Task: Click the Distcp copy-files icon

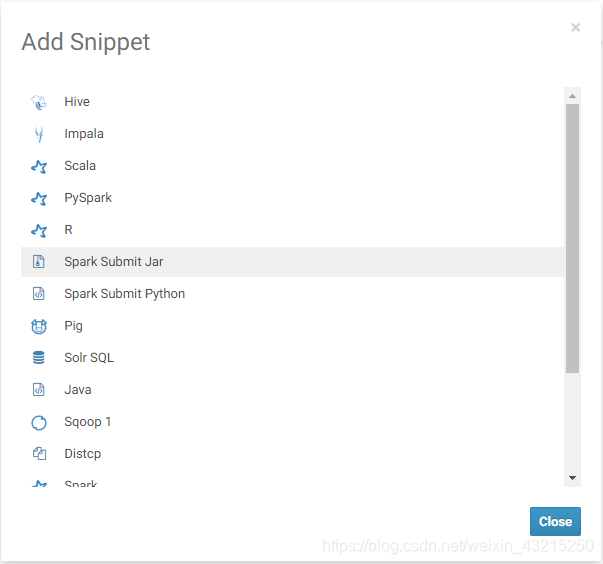Action: point(39,454)
